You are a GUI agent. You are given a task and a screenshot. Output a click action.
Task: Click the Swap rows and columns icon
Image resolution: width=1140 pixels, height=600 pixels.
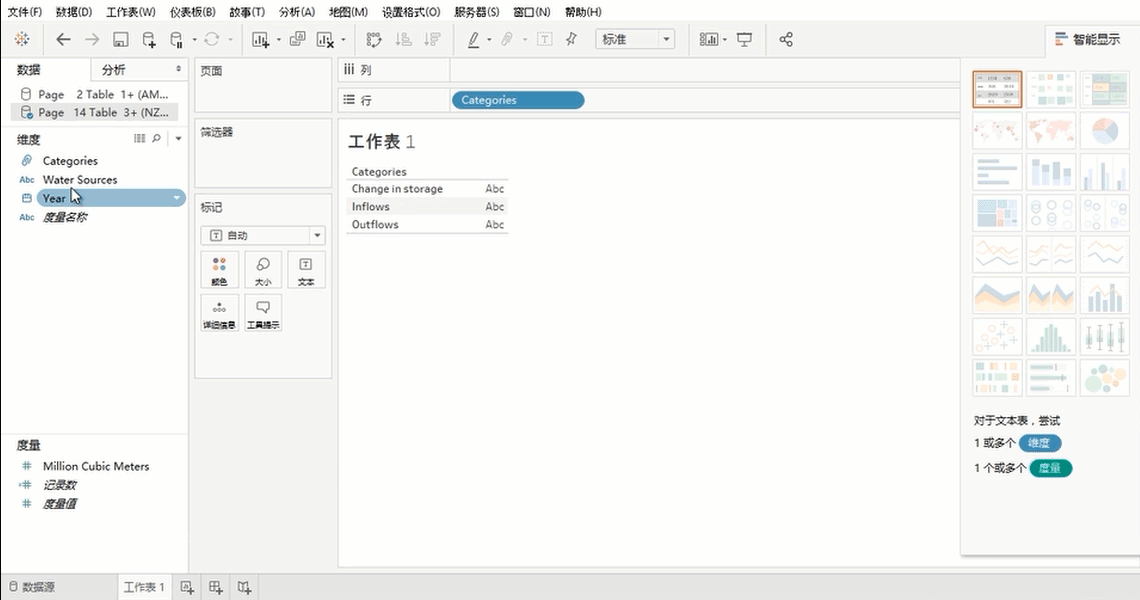click(374, 40)
